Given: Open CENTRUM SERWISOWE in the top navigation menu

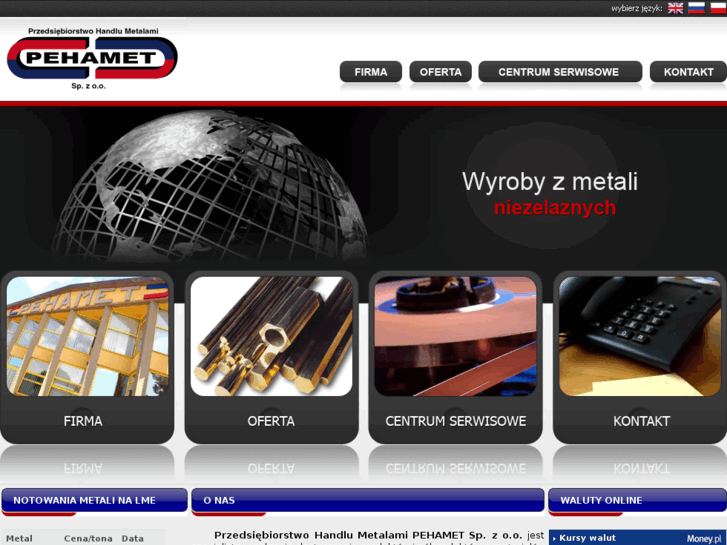Looking at the screenshot, I should [560, 72].
